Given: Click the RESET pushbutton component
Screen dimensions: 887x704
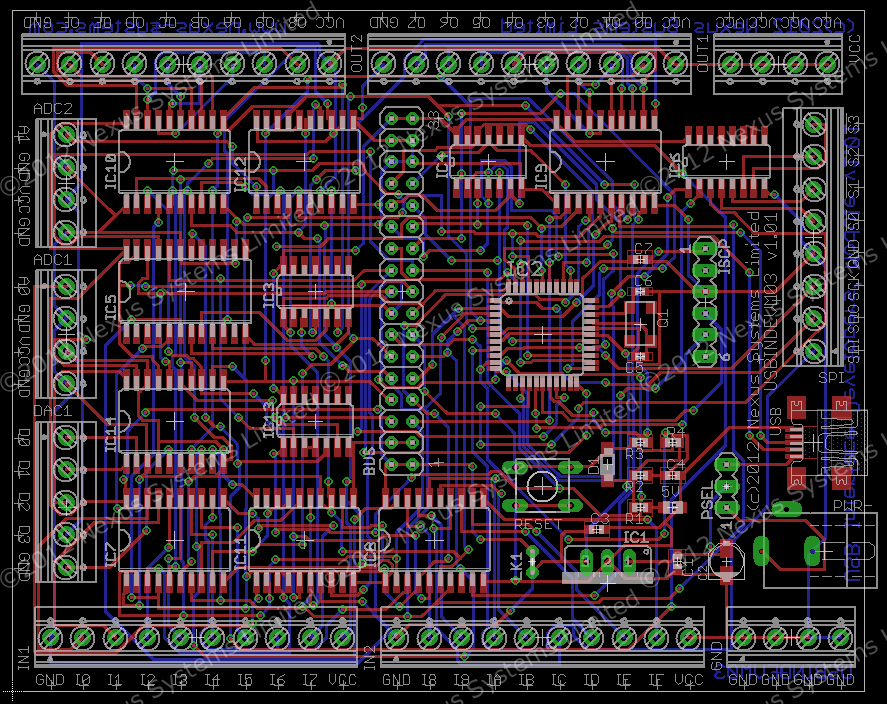Looking at the screenshot, I should (542, 486).
